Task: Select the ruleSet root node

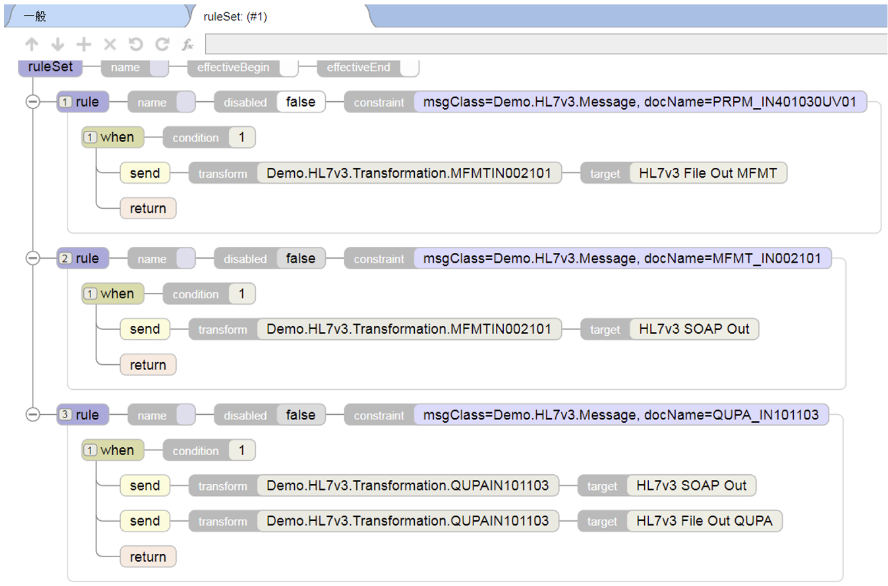Action: pyautogui.click(x=50, y=67)
